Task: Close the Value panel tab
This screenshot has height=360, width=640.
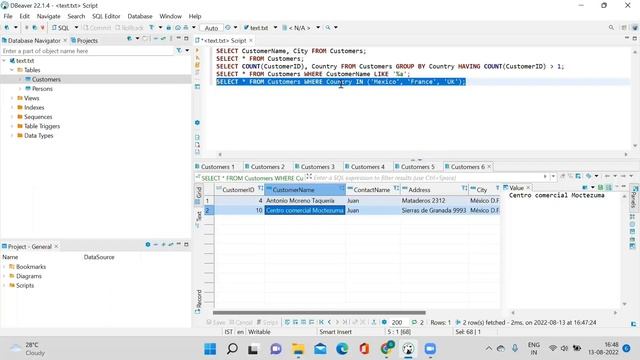Action: pyautogui.click(x=528, y=188)
